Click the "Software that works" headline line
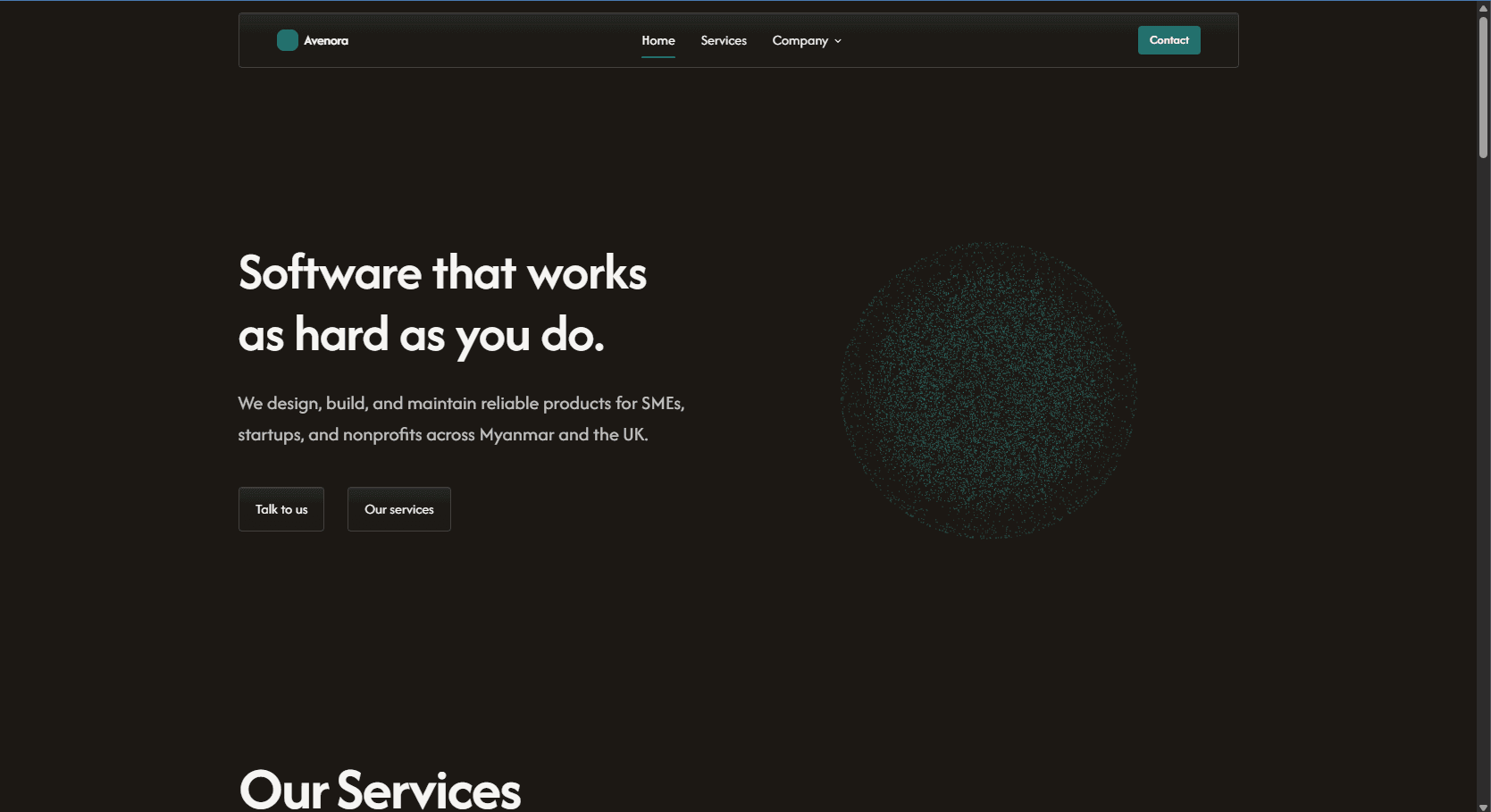 click(442, 273)
